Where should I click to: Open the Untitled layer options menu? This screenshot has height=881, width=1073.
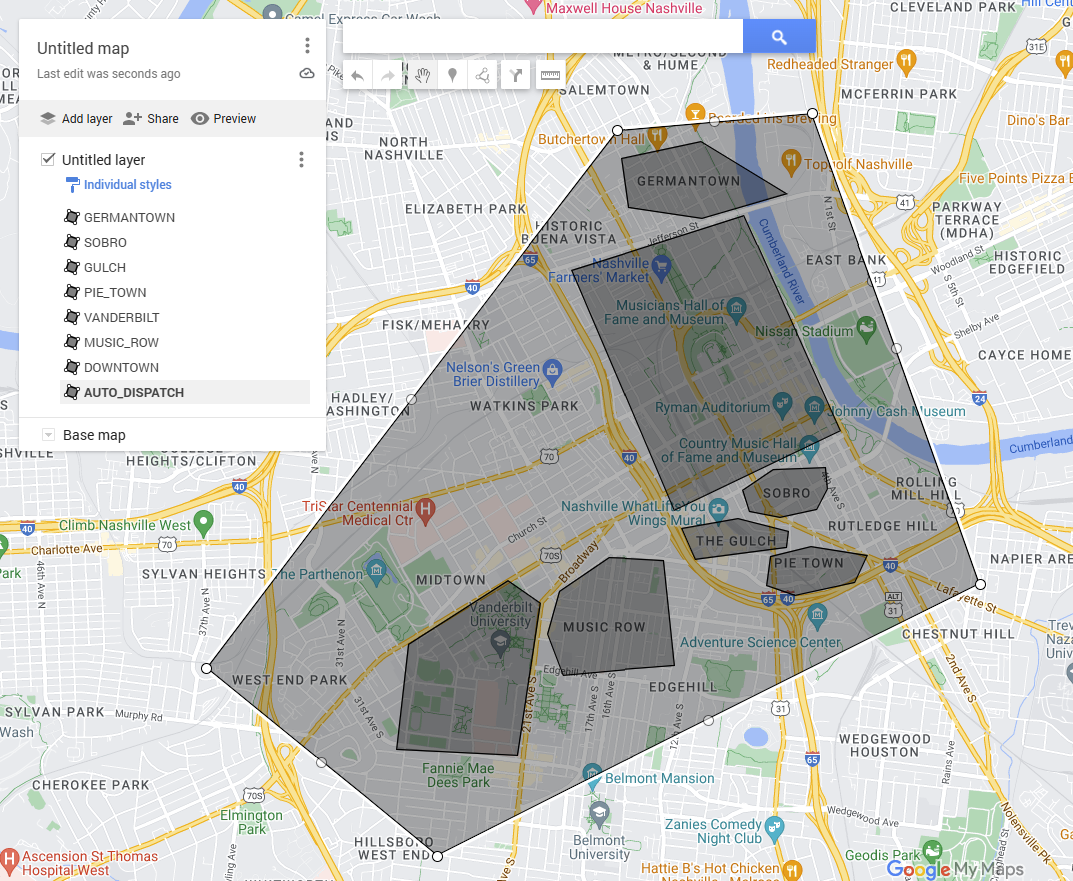(x=301, y=159)
